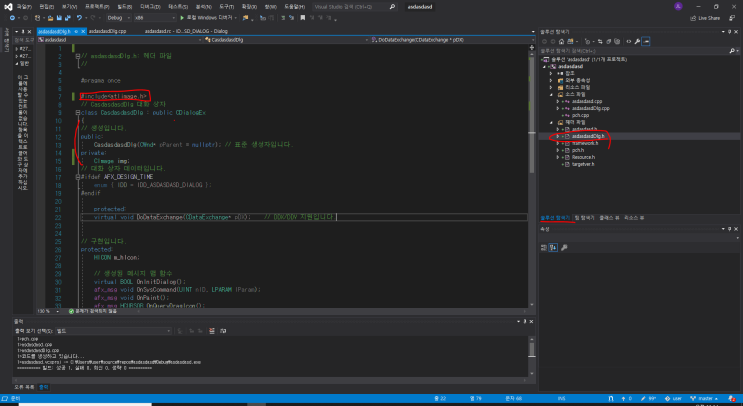The image size is (743, 406).
Task: Expand the 참조 (References) node in Solution Explorer
Action: [x=551, y=73]
